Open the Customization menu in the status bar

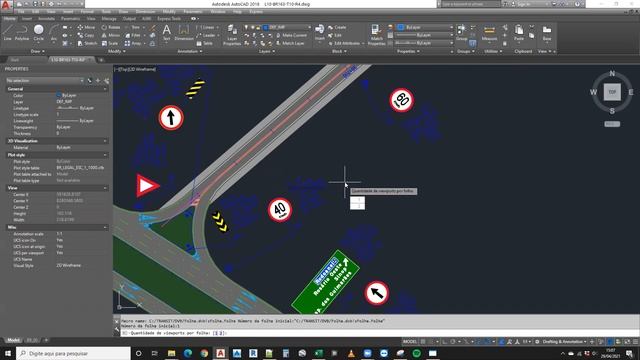(635, 342)
